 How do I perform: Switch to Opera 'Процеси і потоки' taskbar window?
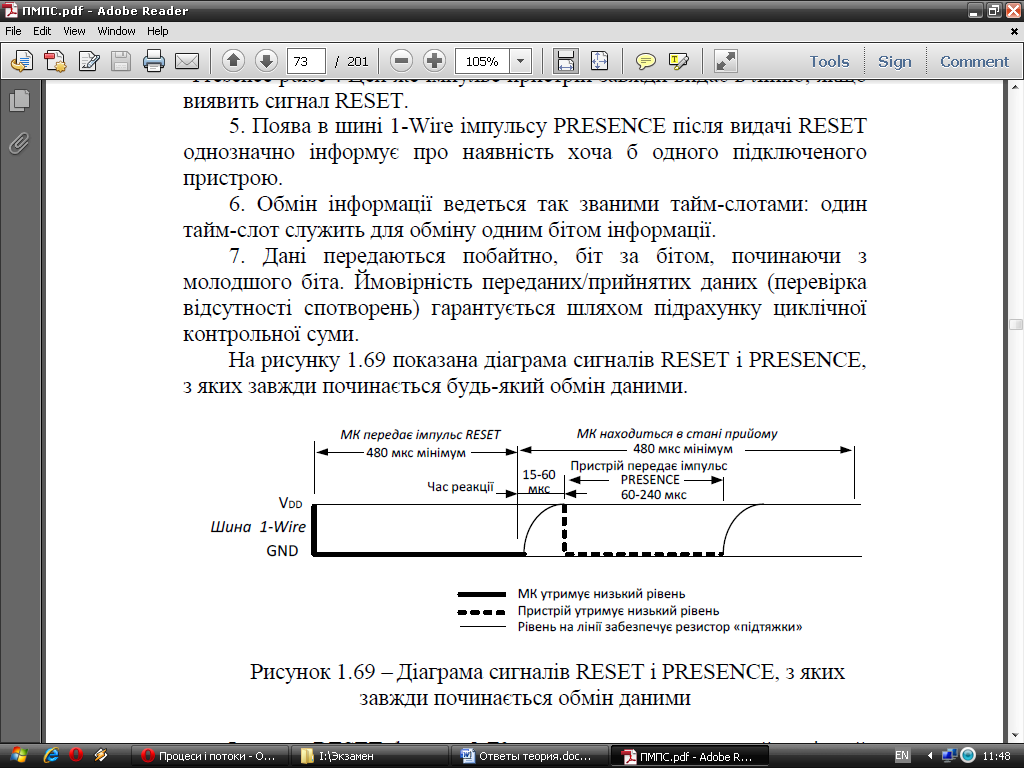pos(208,756)
